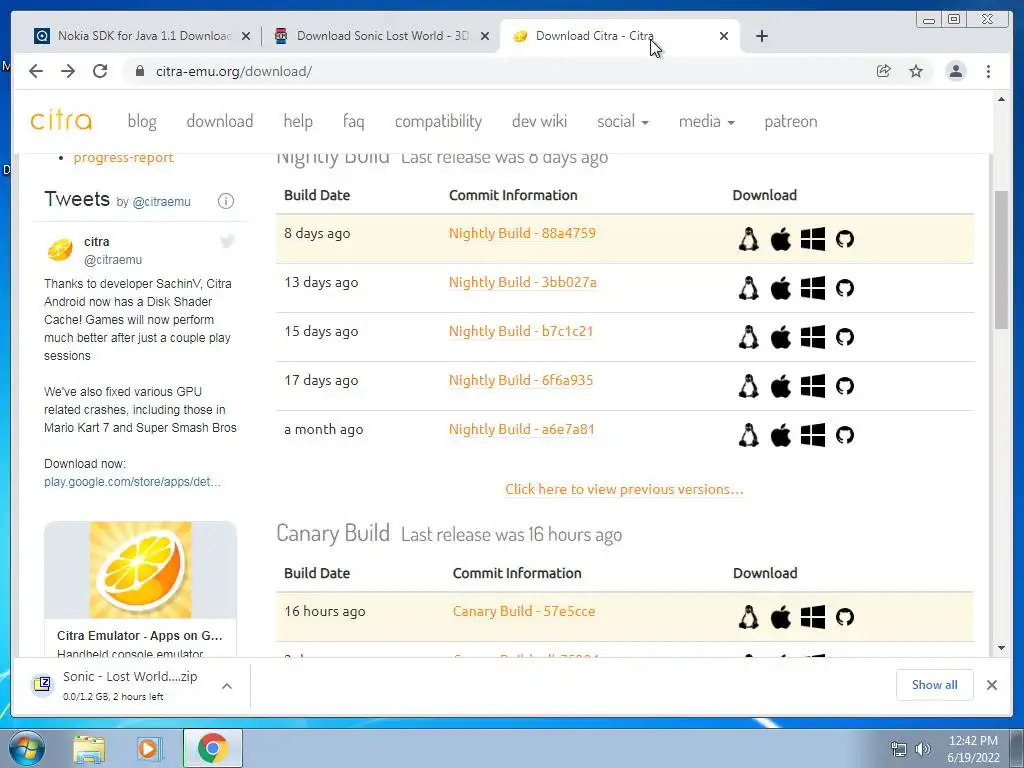Open Twitter widget info icon
The image size is (1024, 768).
pos(225,201)
